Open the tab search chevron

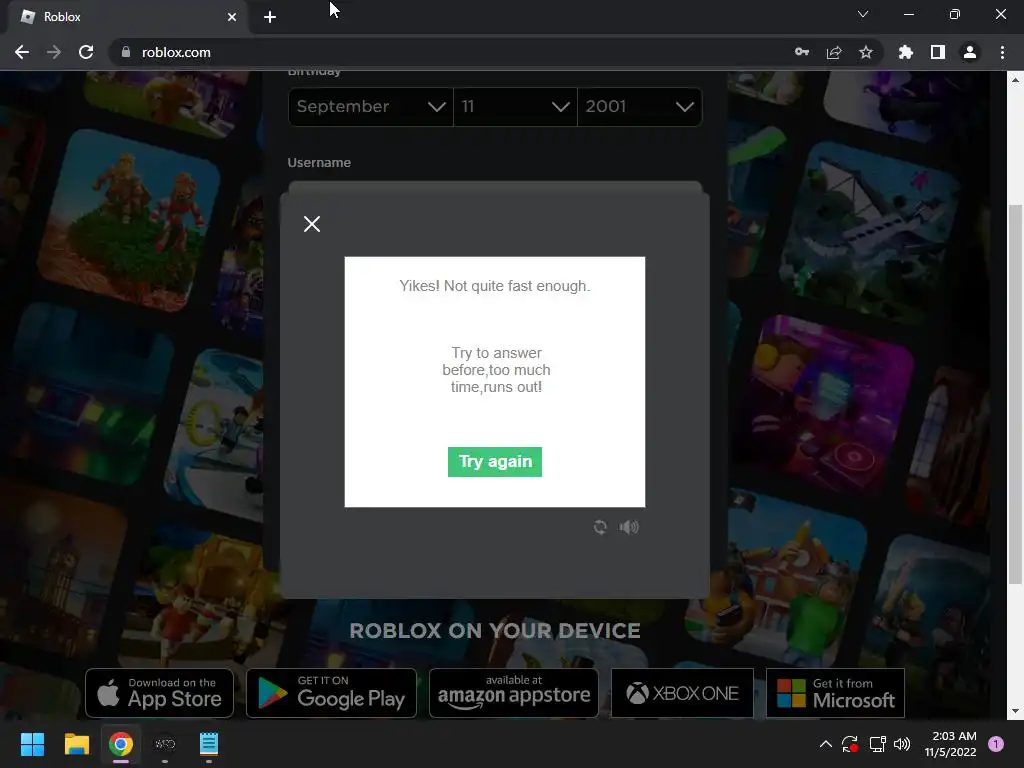[863, 14]
